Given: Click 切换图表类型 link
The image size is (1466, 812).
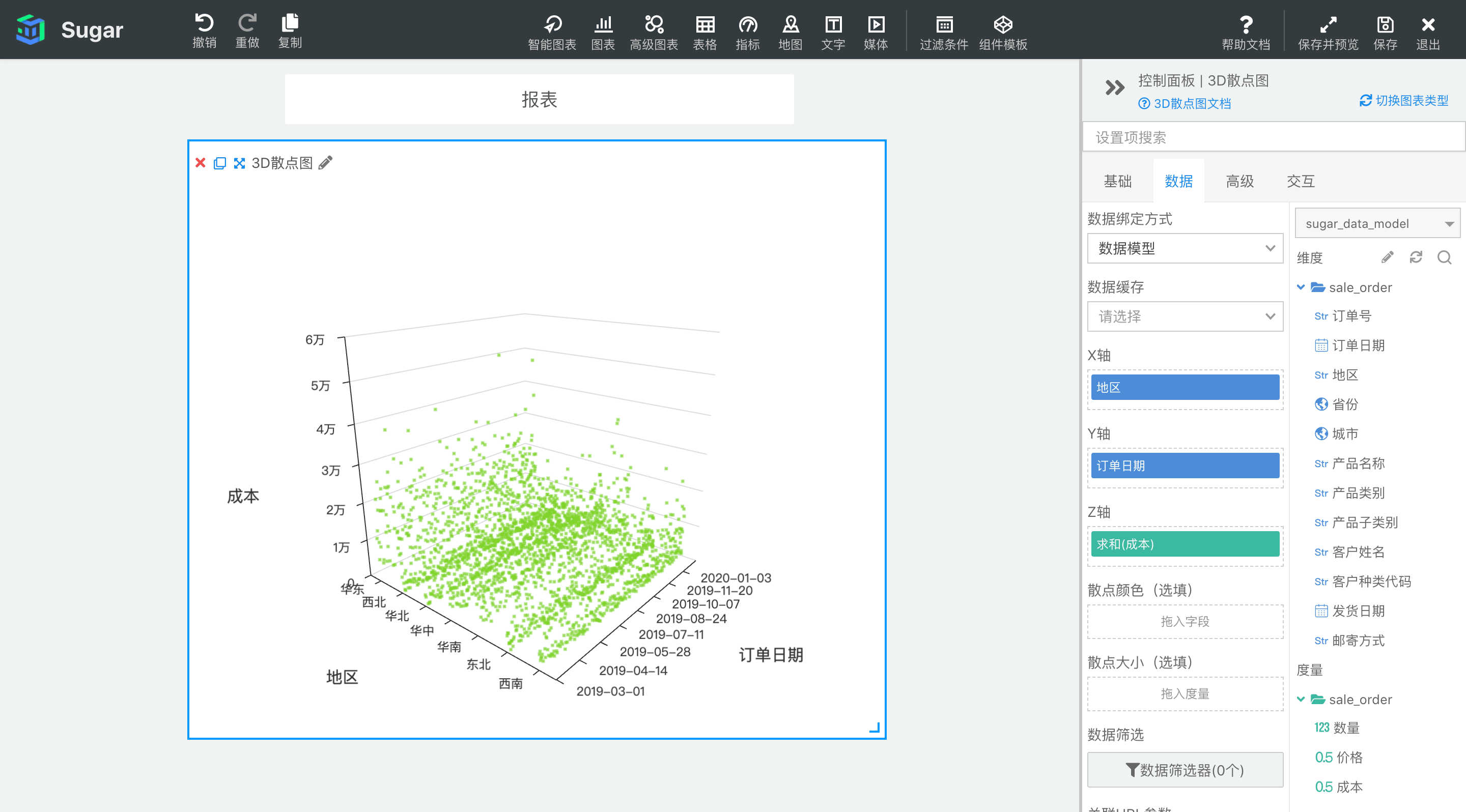Looking at the screenshot, I should pyautogui.click(x=1404, y=101).
